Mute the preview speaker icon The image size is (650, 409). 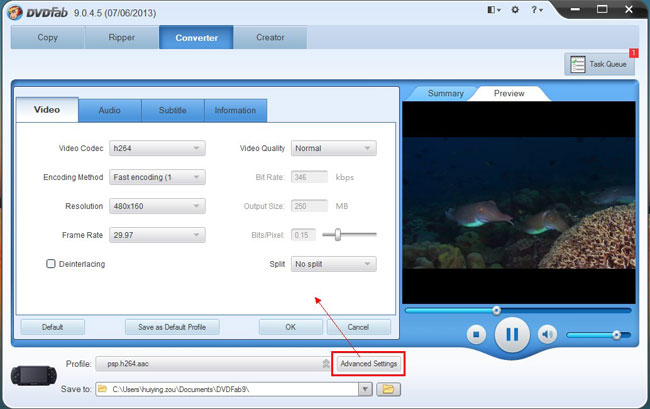pyautogui.click(x=547, y=334)
